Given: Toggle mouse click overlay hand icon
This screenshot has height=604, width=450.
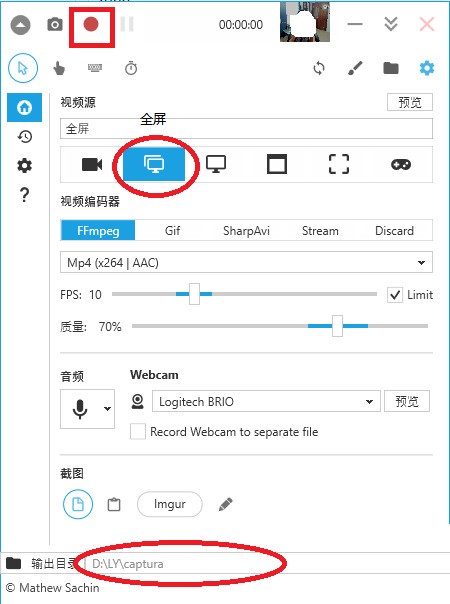Looking at the screenshot, I should [59, 69].
